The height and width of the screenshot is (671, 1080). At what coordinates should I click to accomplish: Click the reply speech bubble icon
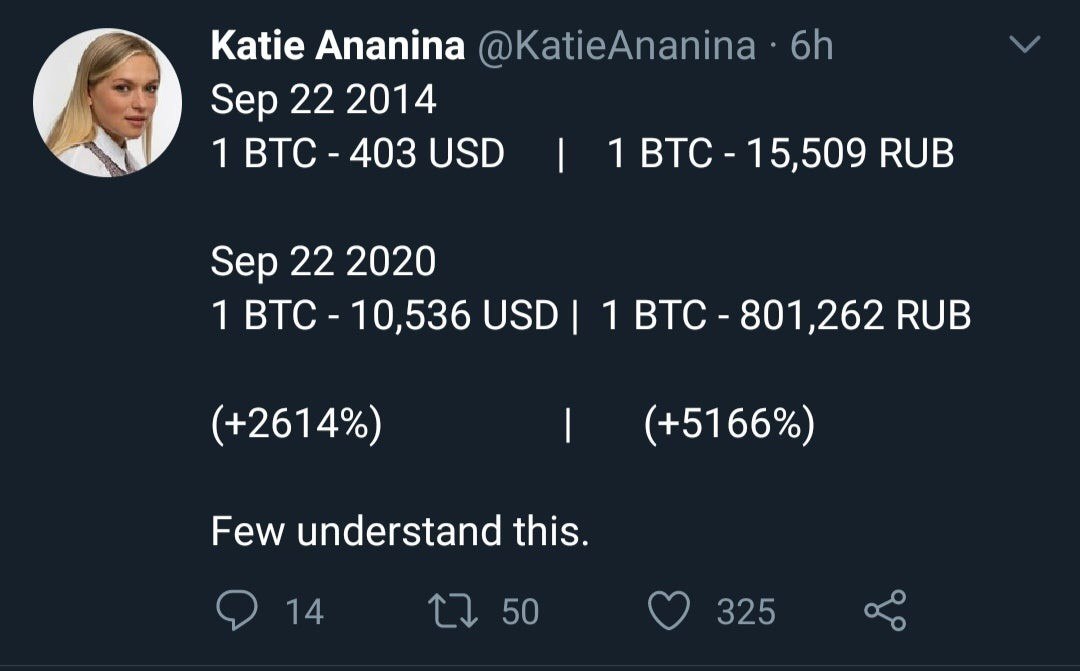coord(235,610)
